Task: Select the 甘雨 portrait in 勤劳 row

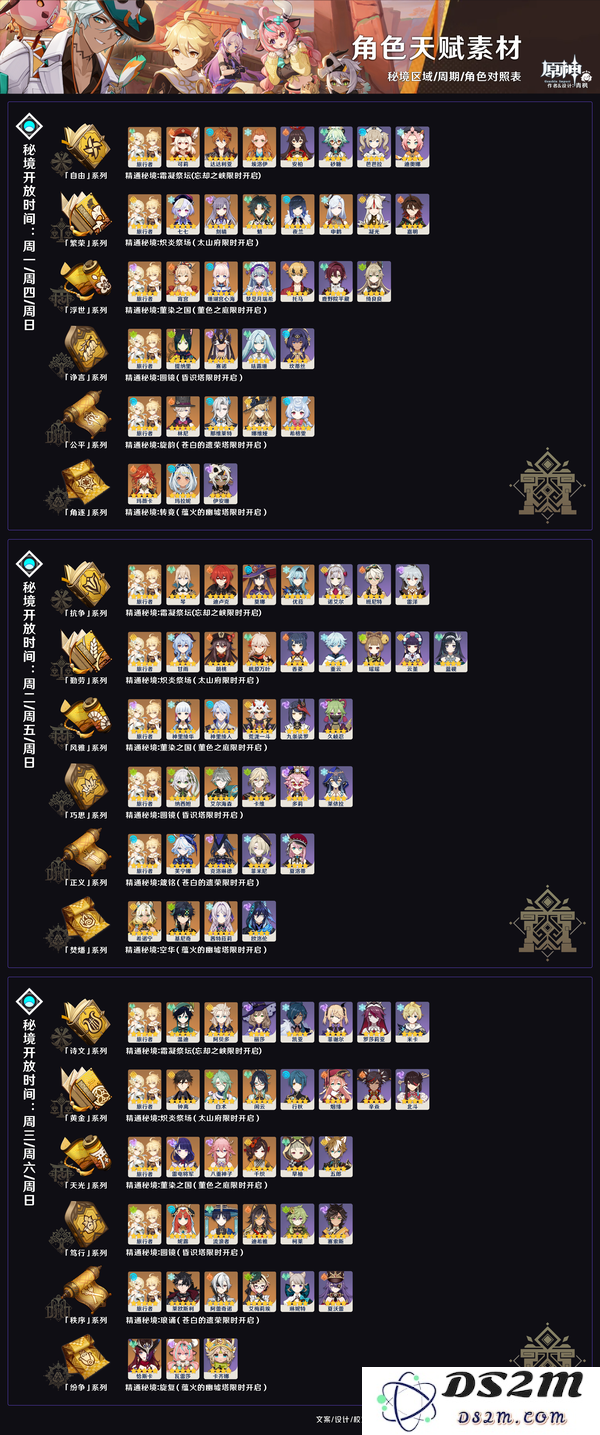Action: click(183, 652)
